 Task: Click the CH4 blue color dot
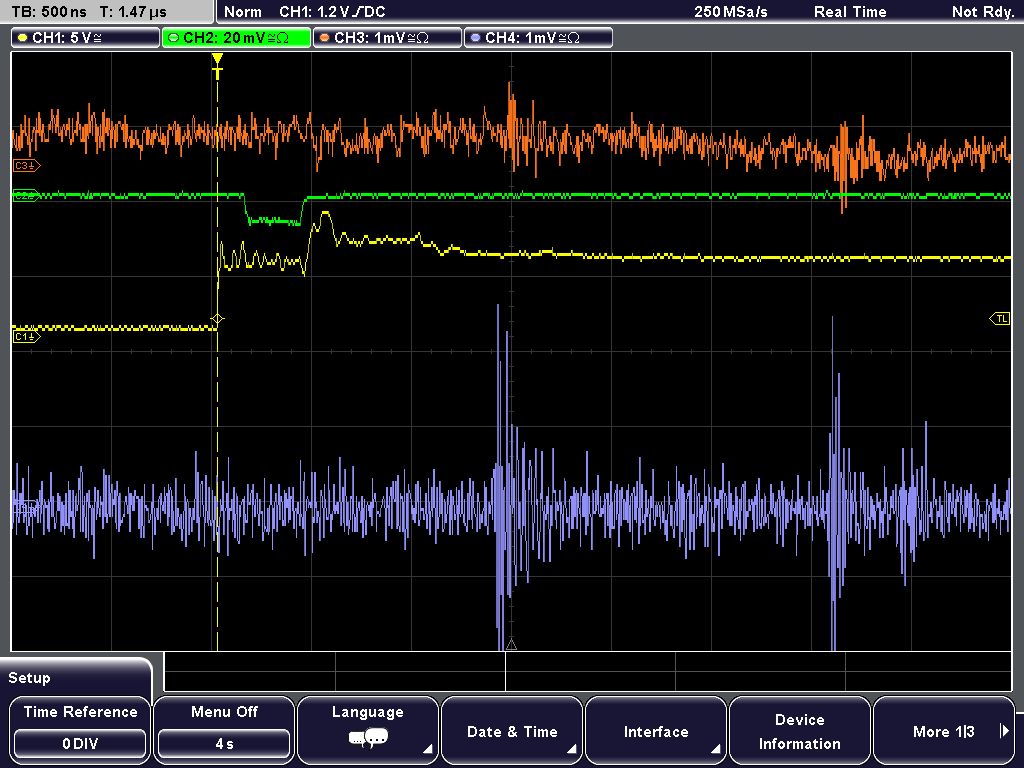pyautogui.click(x=475, y=38)
